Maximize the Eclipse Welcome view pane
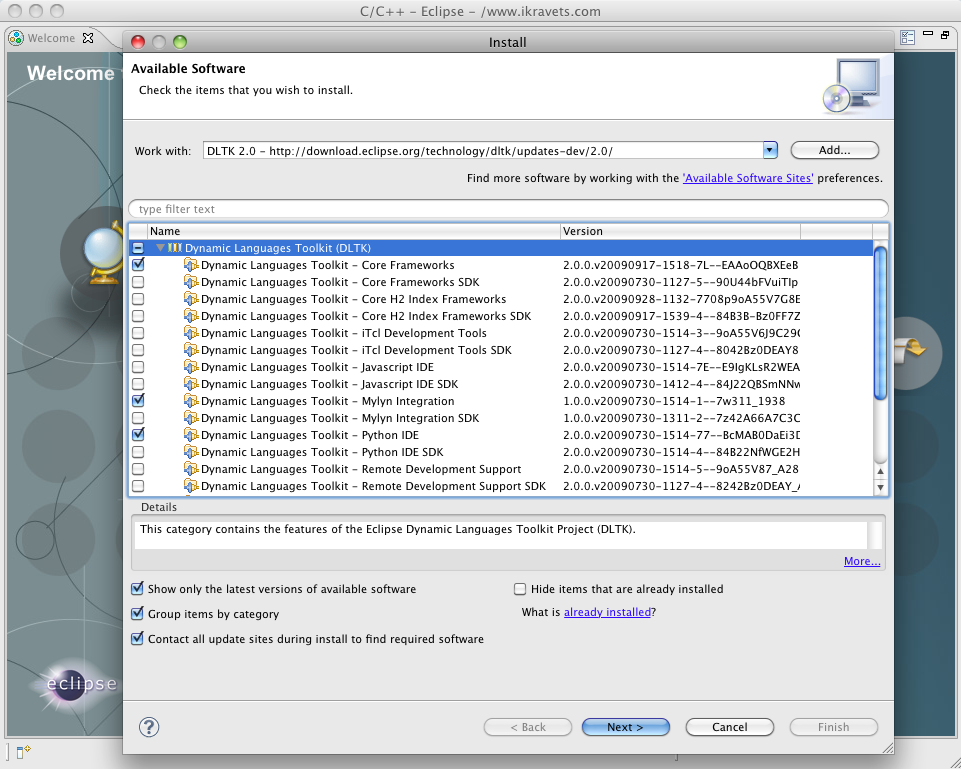 coord(945,34)
